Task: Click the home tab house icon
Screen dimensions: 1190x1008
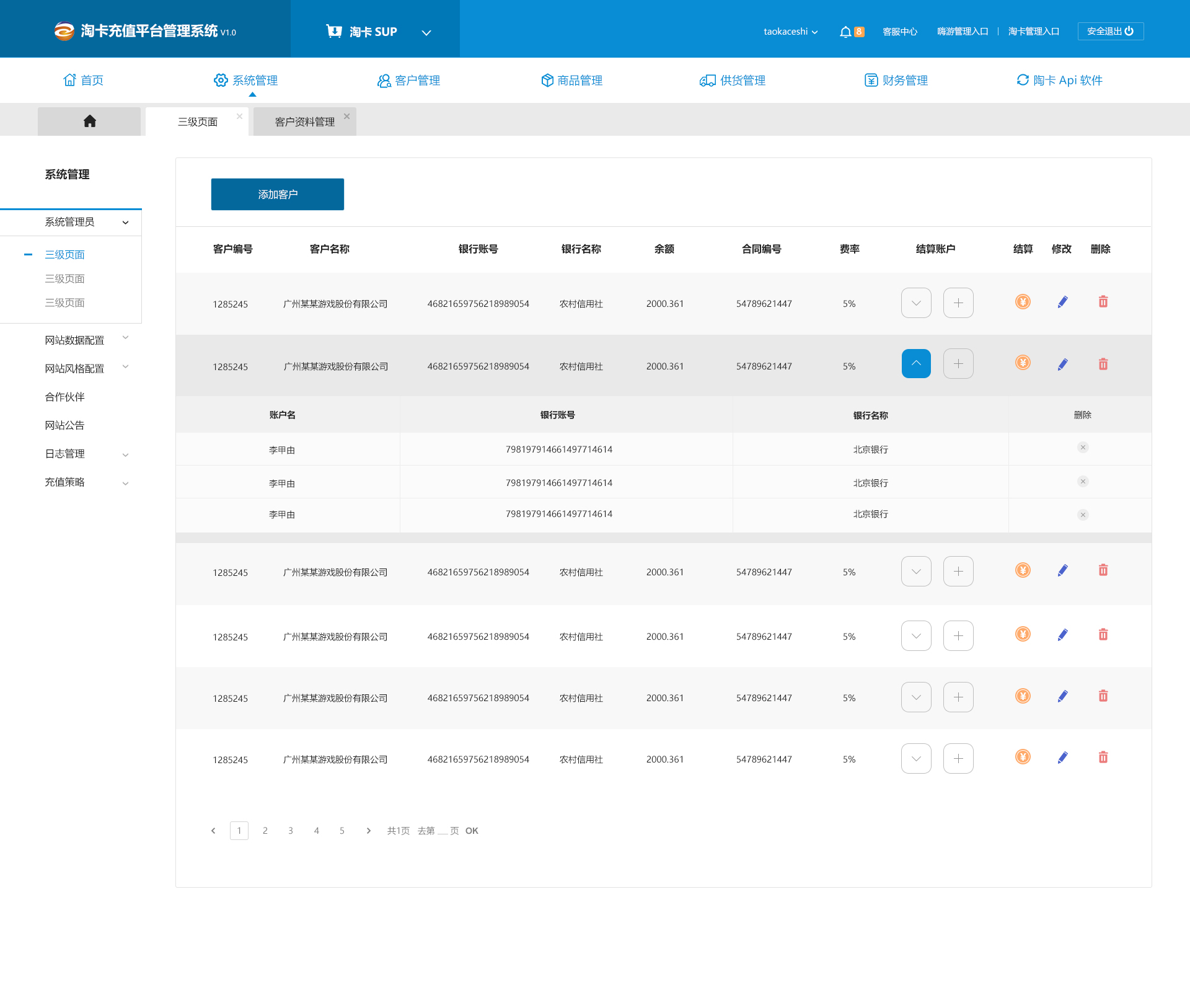Action: coord(90,121)
